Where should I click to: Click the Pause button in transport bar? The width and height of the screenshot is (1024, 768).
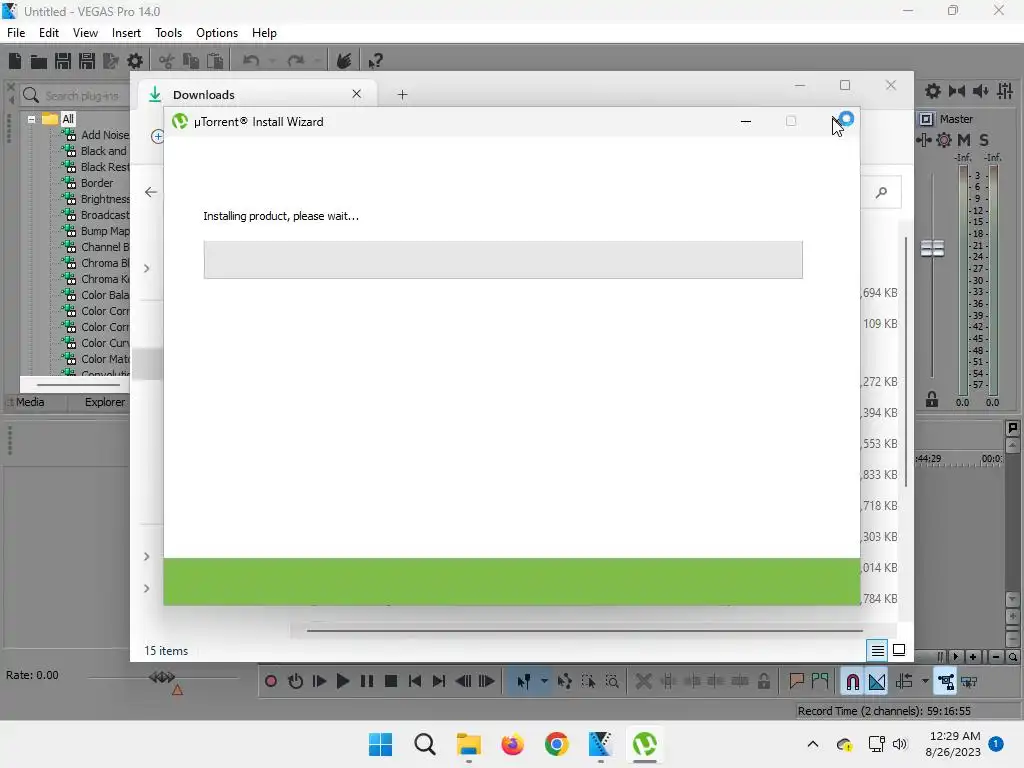[x=367, y=682]
